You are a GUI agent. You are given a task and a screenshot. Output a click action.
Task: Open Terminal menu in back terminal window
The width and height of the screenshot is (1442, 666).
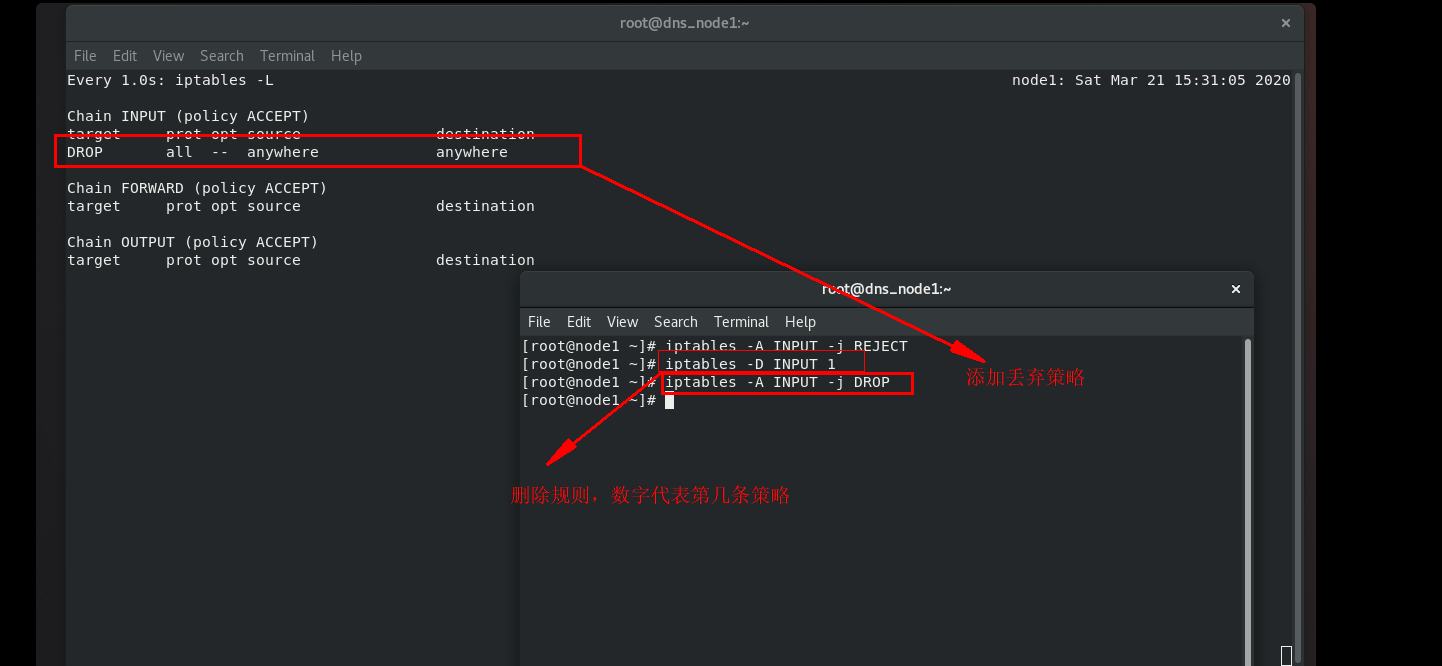(287, 56)
